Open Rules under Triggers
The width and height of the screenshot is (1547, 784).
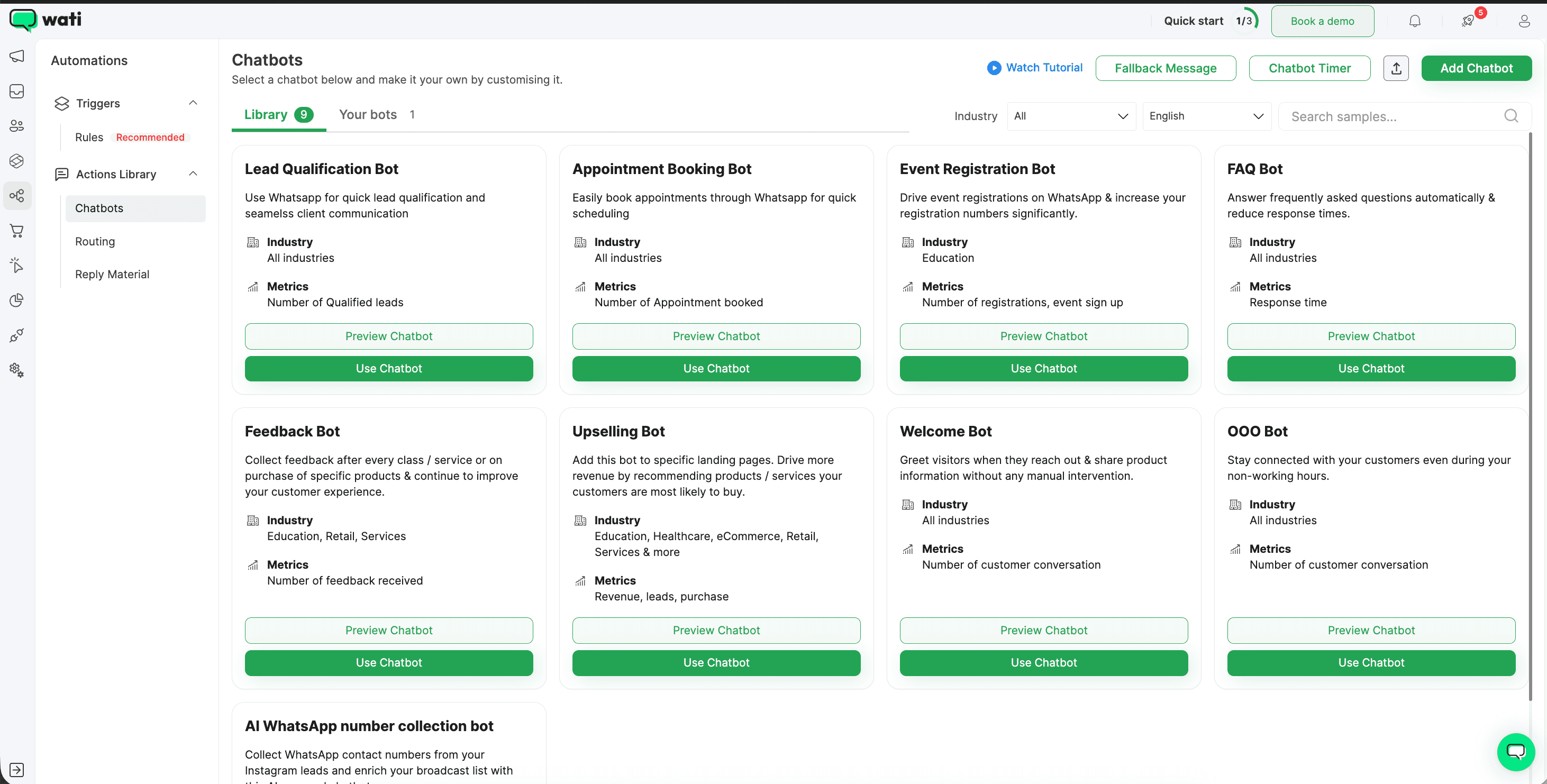pyautogui.click(x=89, y=138)
